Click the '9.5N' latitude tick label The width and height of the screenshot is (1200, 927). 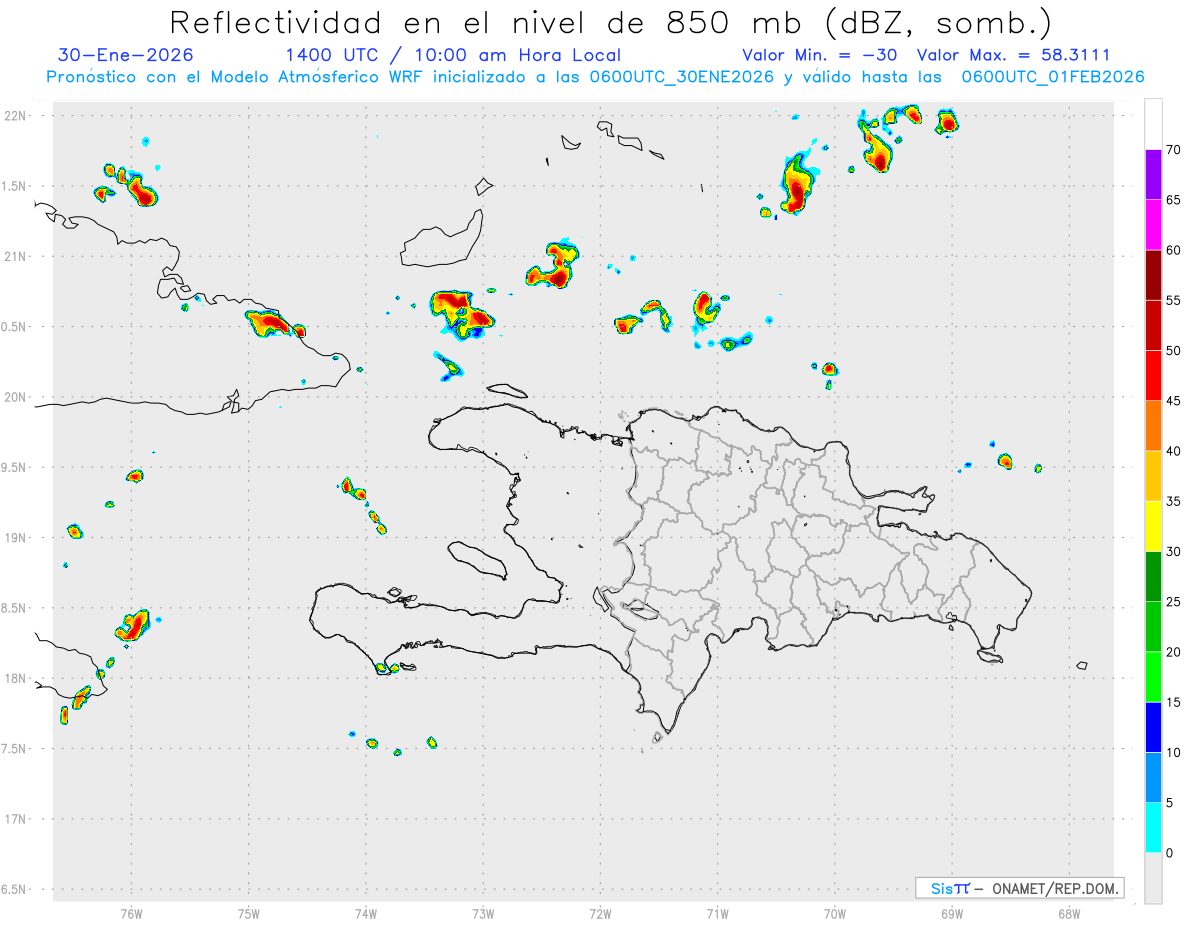tap(14, 468)
